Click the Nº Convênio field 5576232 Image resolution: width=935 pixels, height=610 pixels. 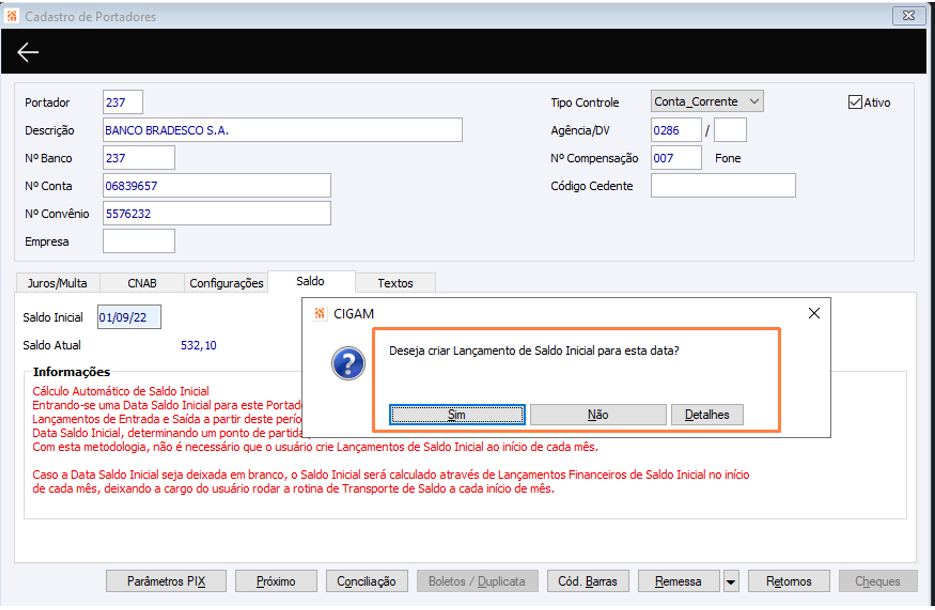pyautogui.click(x=217, y=213)
